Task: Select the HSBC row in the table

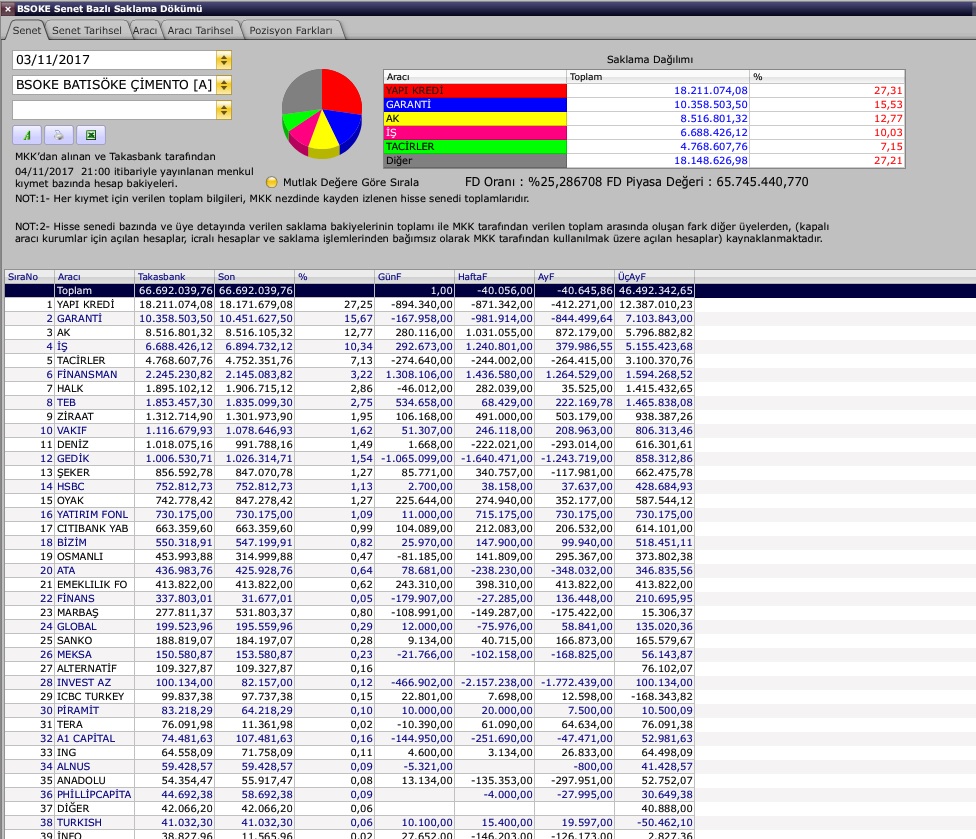Action: click(349, 487)
